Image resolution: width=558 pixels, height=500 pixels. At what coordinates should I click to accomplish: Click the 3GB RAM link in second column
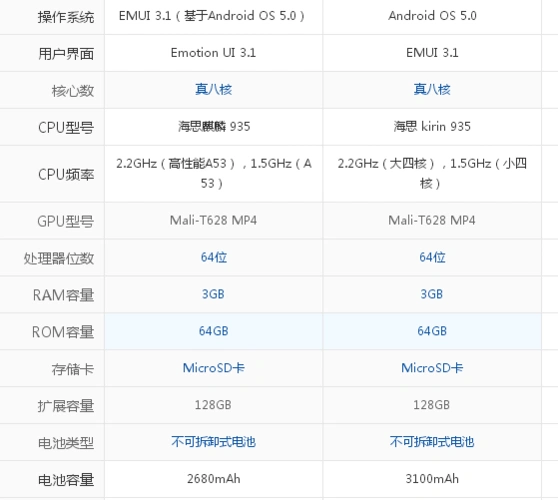click(432, 294)
